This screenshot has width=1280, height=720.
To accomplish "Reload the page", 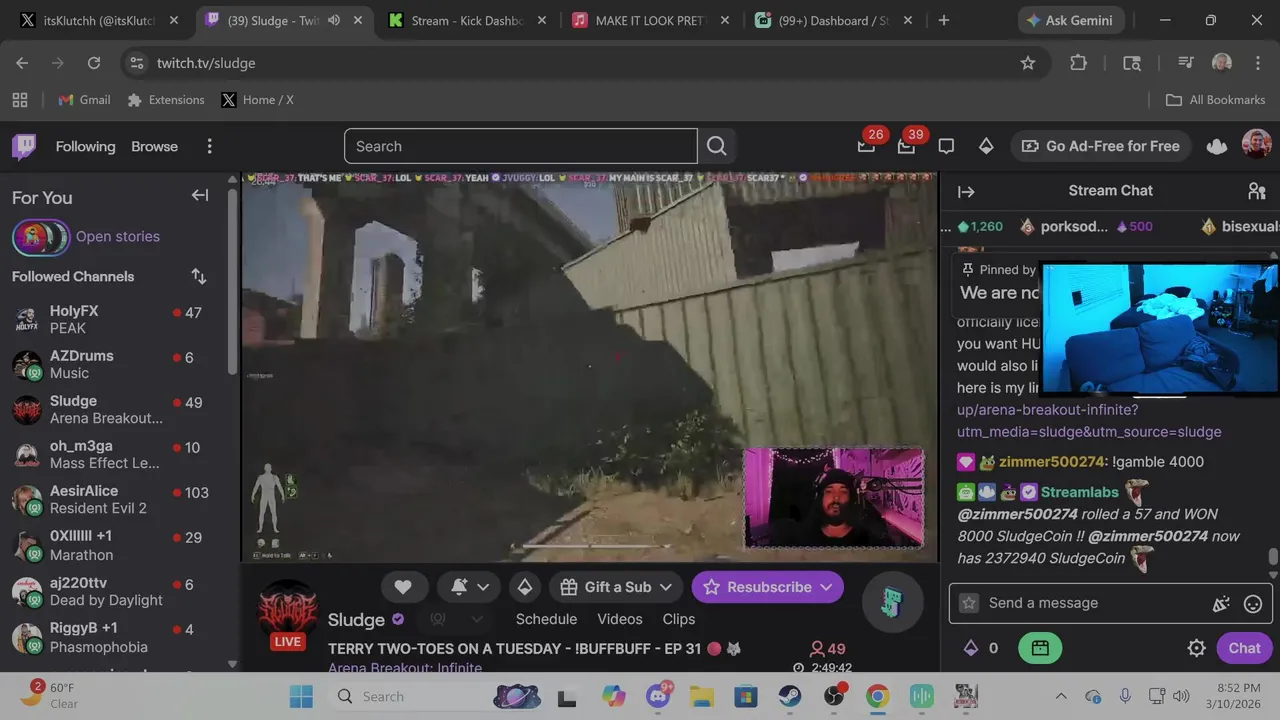I will point(94,63).
